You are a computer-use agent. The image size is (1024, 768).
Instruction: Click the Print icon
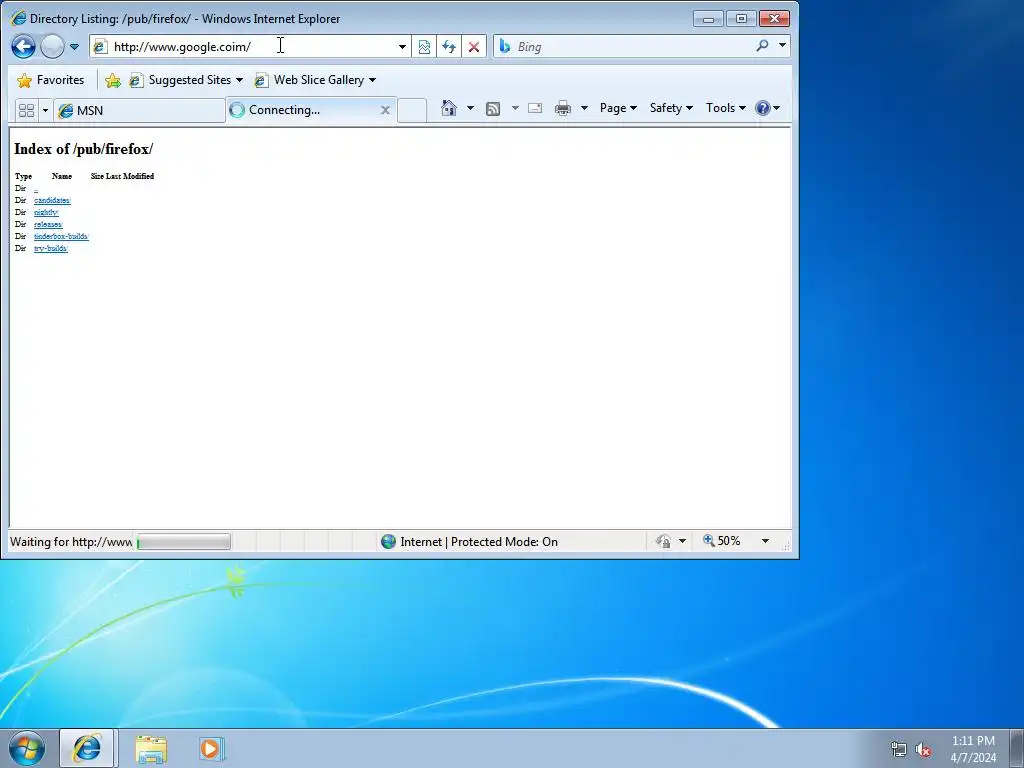pos(562,108)
